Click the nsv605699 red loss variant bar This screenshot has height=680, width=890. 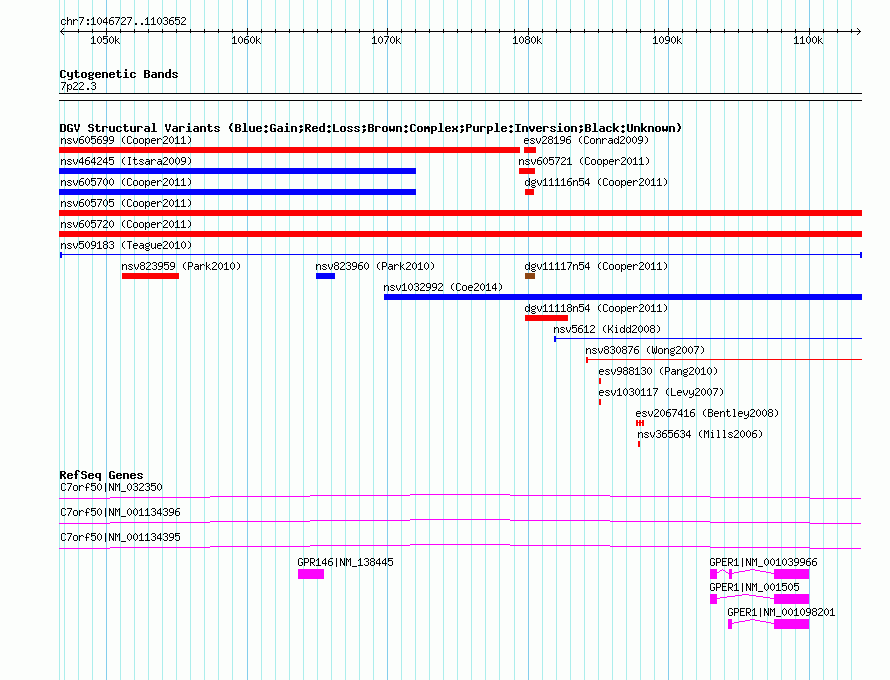(x=289, y=150)
